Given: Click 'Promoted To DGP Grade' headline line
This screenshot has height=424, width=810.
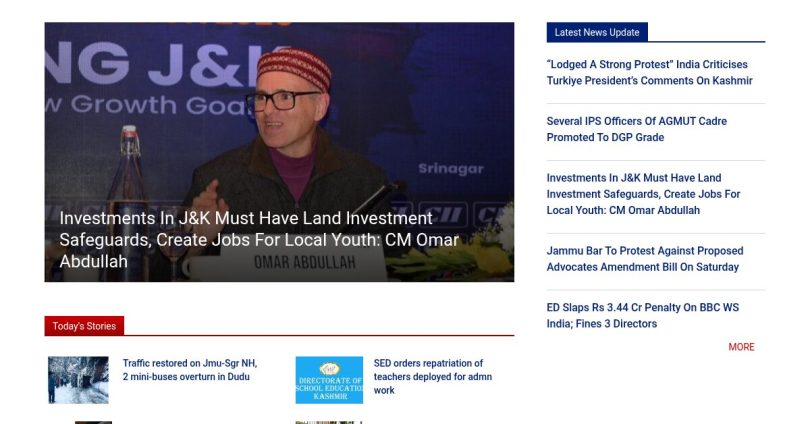Looking at the screenshot, I should (605, 137).
